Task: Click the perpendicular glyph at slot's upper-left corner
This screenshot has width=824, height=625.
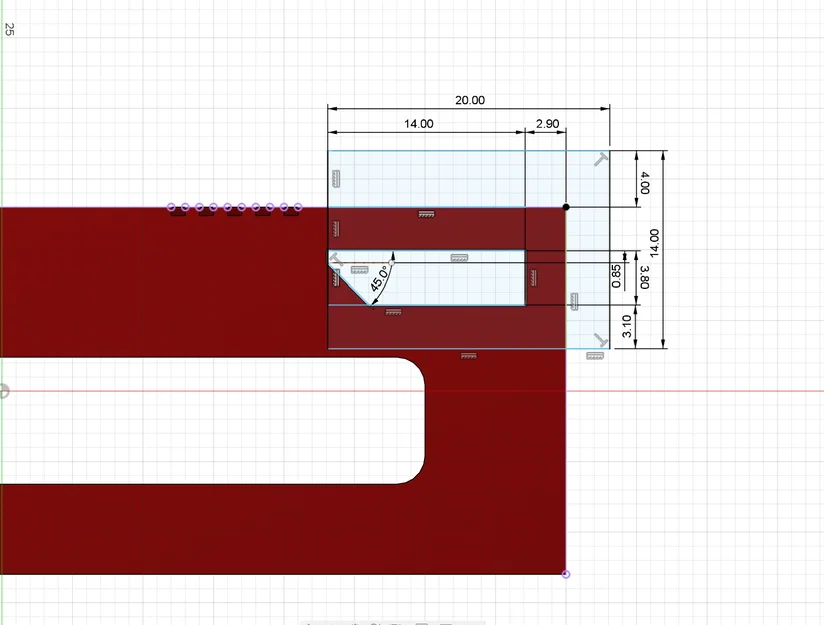Action: pyautogui.click(x=336, y=259)
